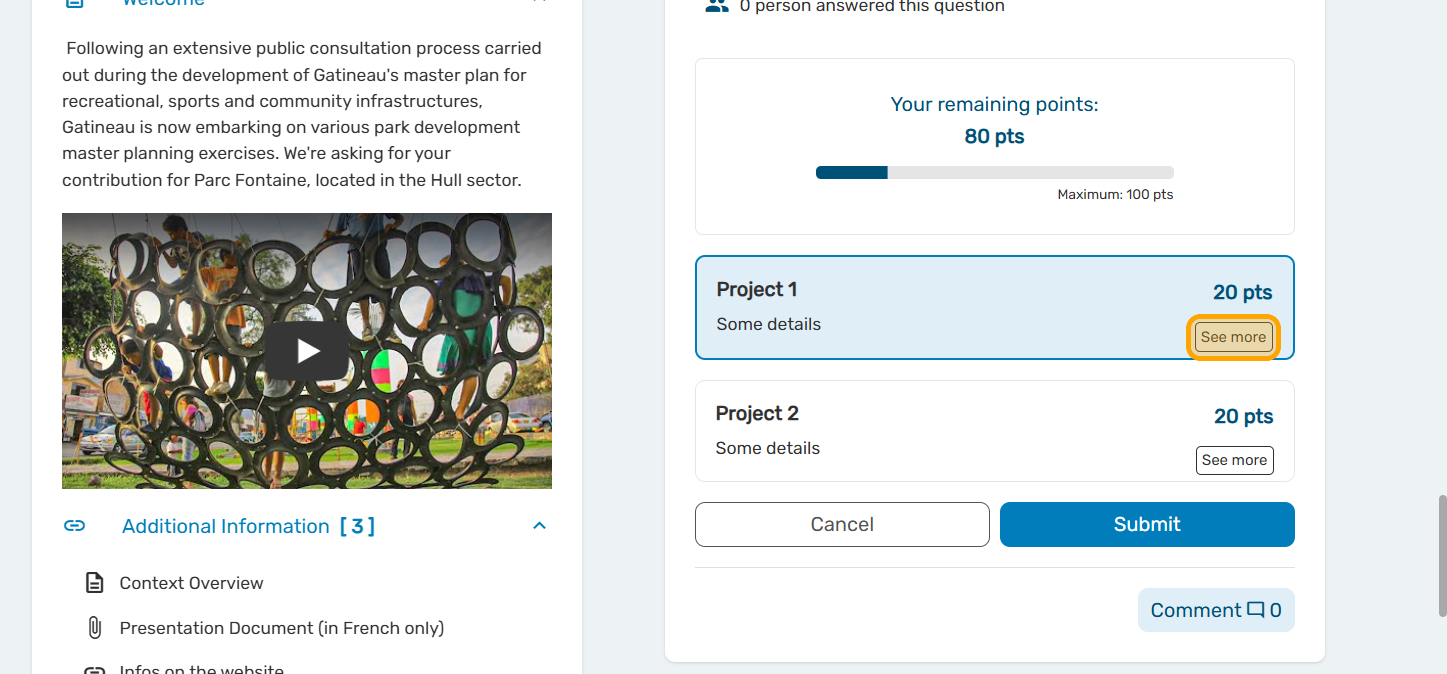Screen dimensions: 1447x674
Task: Expand See more for Project 1
Action: coord(1233,337)
